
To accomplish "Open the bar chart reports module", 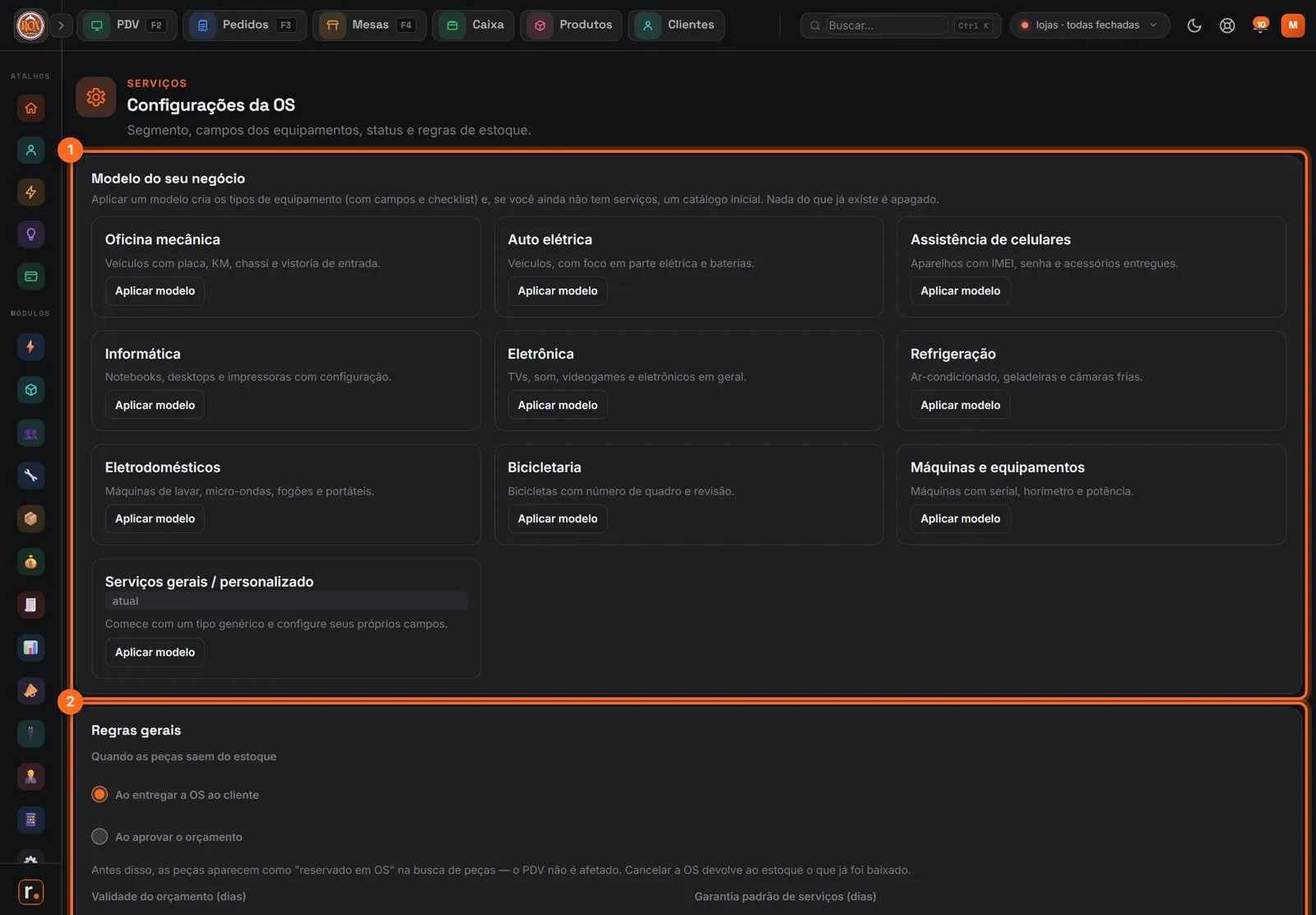I will pos(30,648).
